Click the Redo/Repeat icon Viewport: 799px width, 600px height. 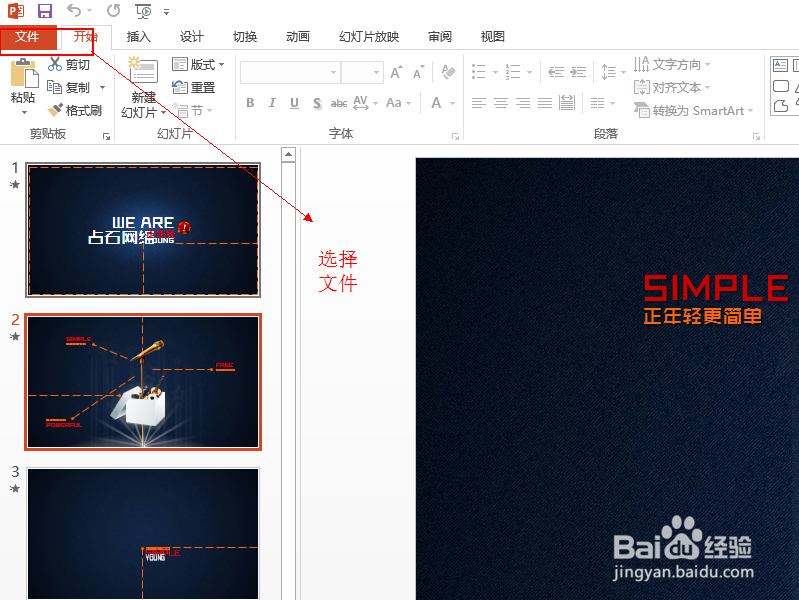coord(113,10)
